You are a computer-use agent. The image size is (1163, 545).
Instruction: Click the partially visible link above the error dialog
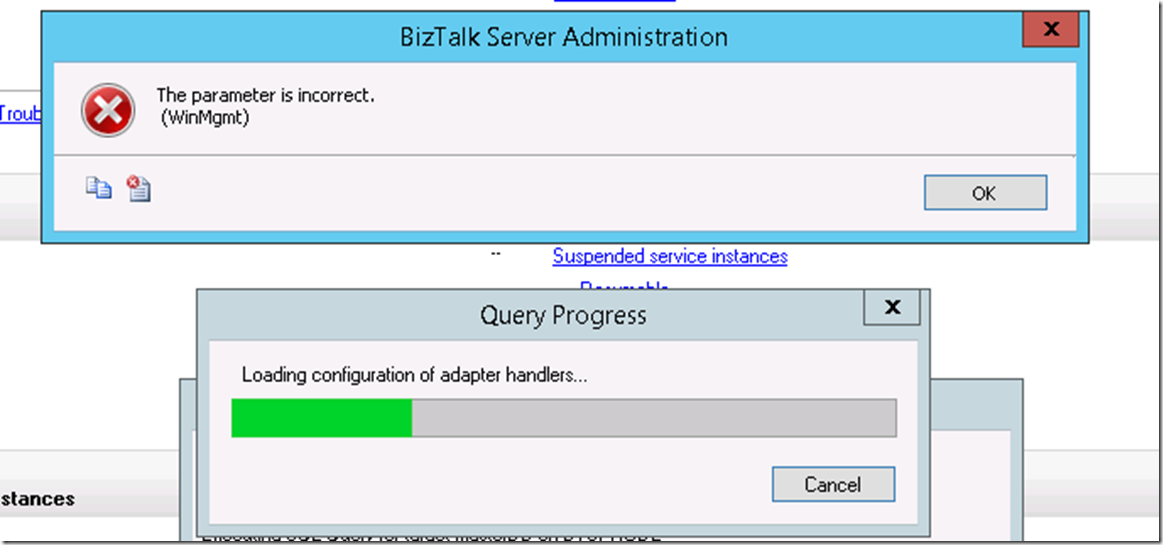coord(615,2)
